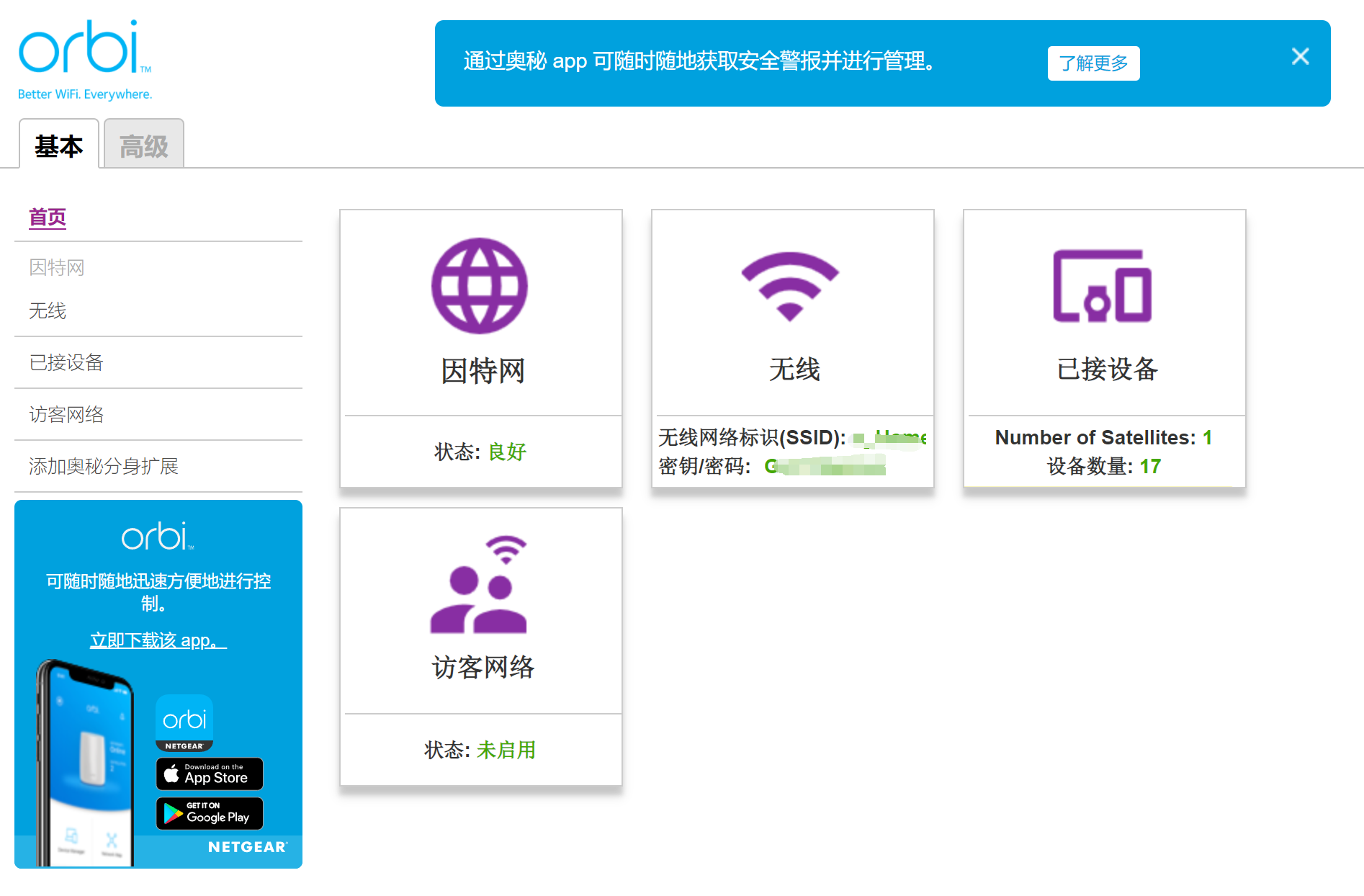Select 已接设备 in the sidebar
This screenshot has width=1364, height=896.
click(66, 363)
